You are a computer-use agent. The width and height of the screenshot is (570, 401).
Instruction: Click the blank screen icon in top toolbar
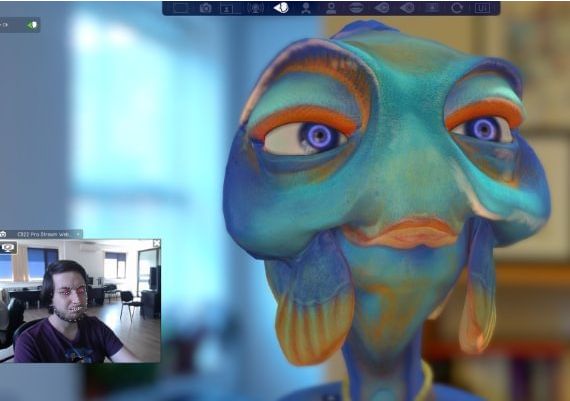coord(180,8)
